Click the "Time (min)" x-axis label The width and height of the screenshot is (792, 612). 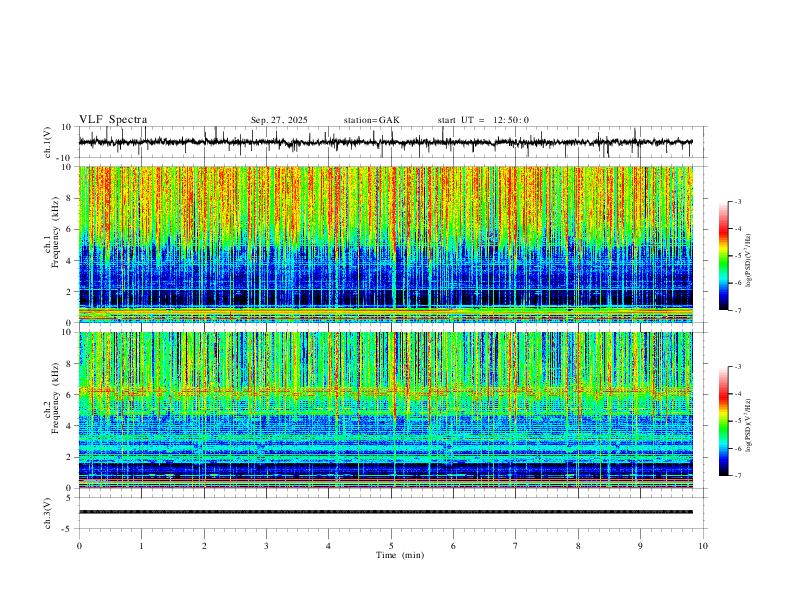tap(400, 555)
